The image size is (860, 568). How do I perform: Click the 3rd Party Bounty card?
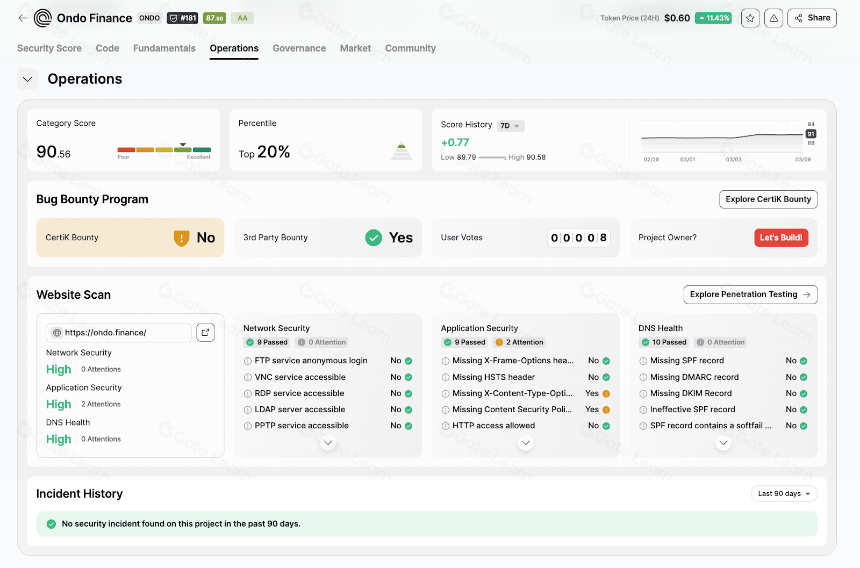coord(328,237)
